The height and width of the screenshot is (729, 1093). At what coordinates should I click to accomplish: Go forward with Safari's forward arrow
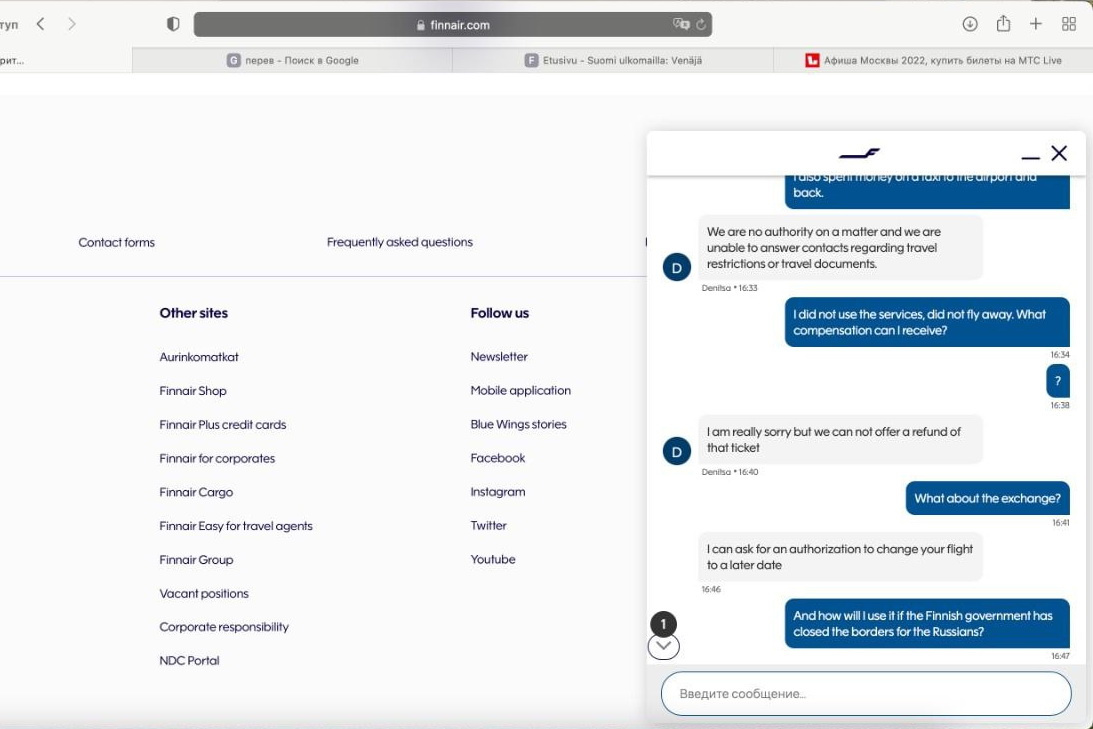click(x=71, y=24)
